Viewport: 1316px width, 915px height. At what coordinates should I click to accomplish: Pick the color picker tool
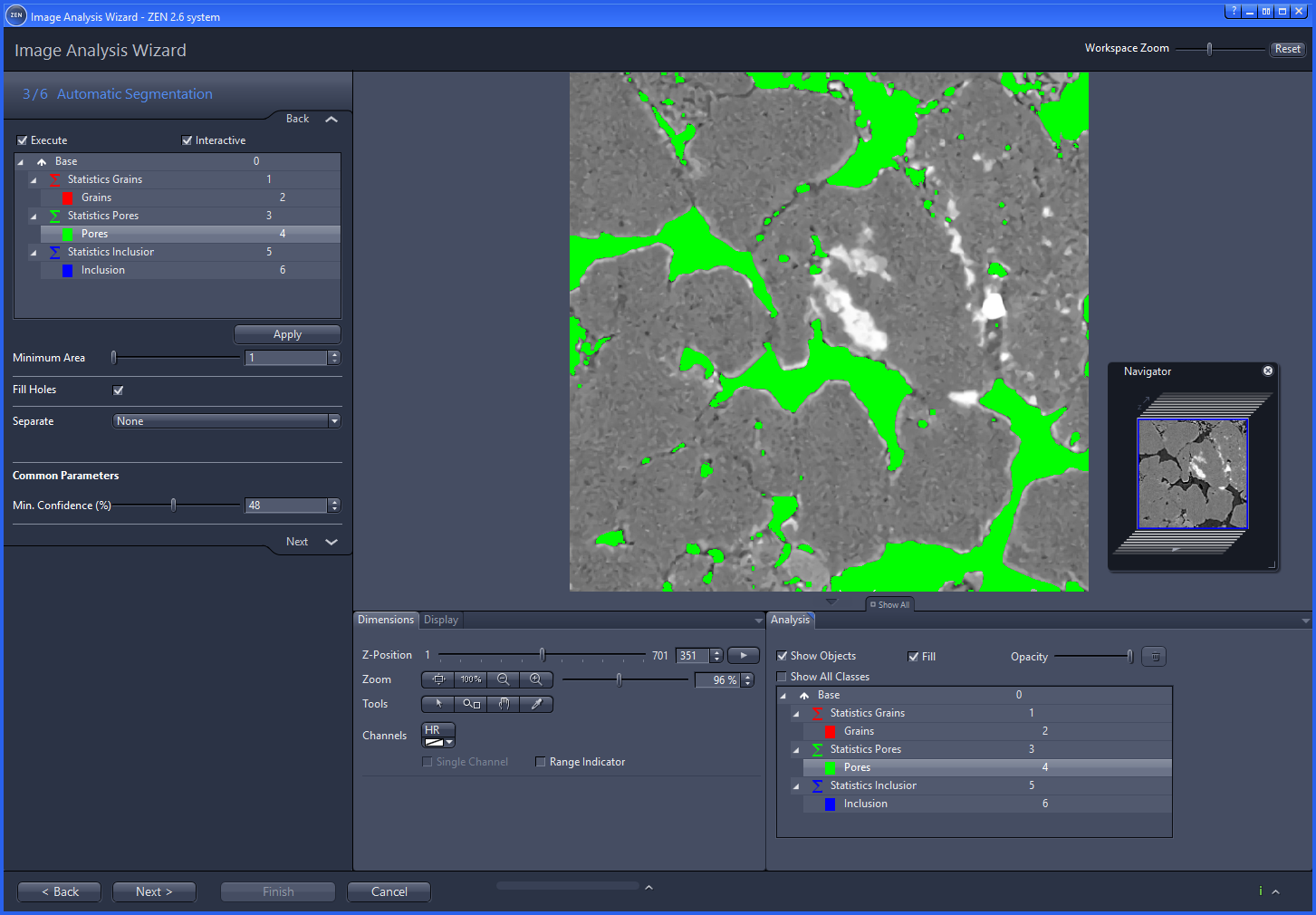[536, 704]
